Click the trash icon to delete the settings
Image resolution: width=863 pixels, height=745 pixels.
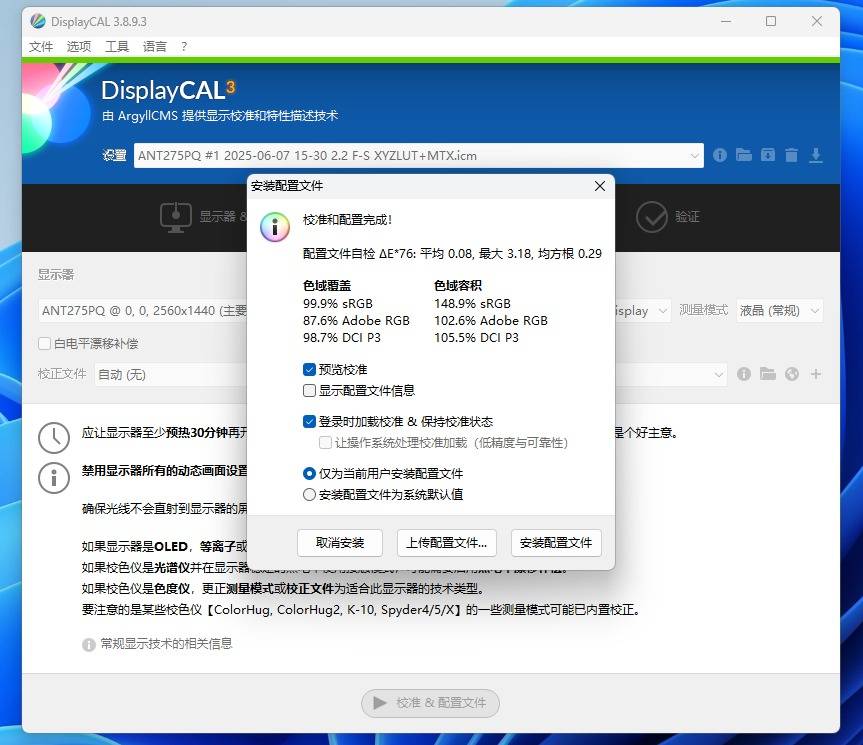point(791,155)
